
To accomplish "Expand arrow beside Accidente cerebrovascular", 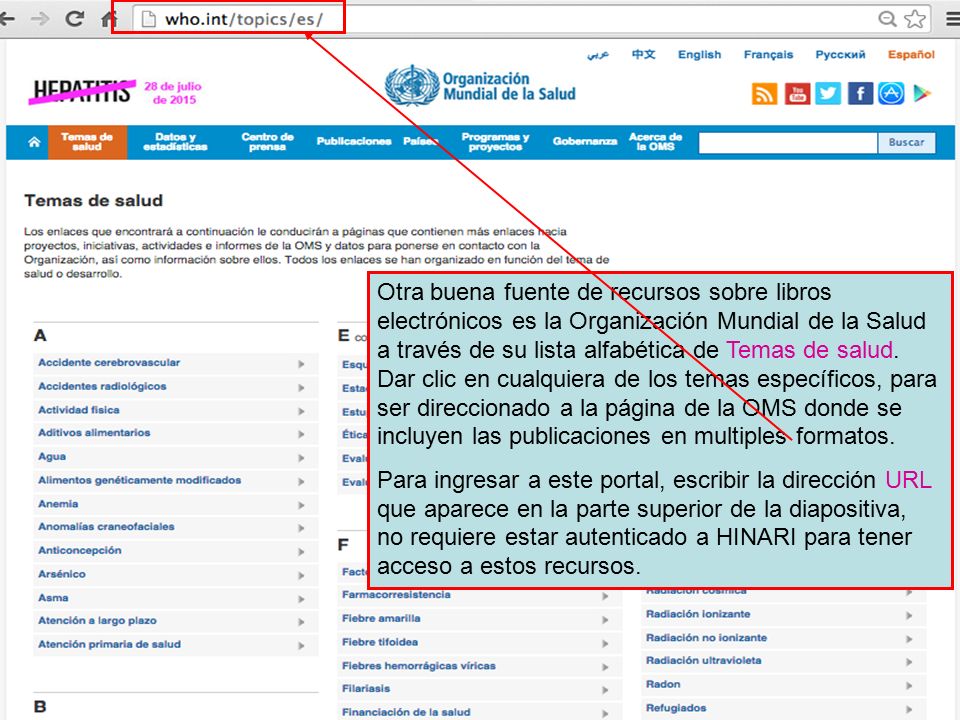I will tap(301, 364).
